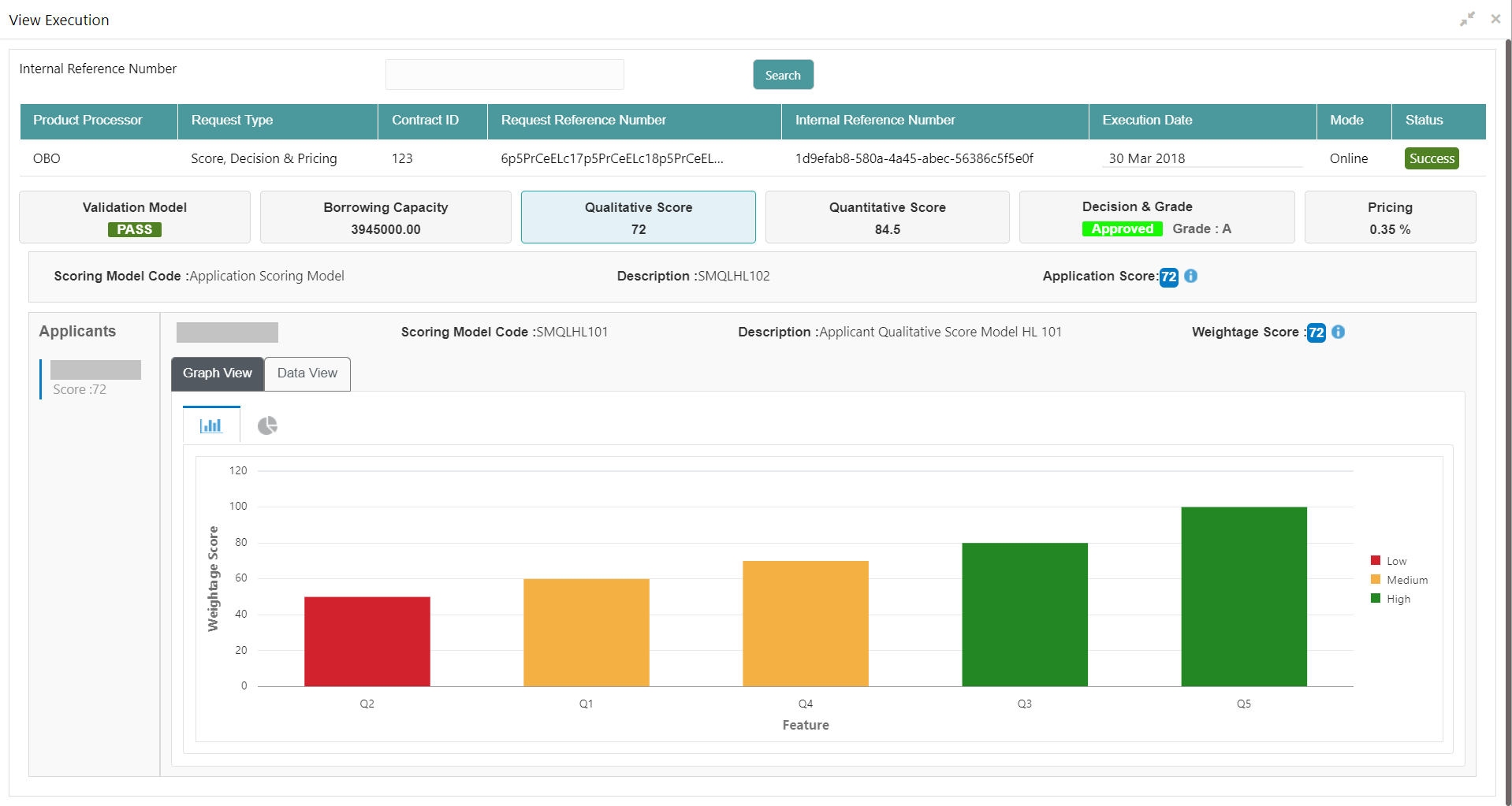Screen dimensions: 1512x806
Task: Open info icon beside Weightage Score
Action: (1338, 332)
